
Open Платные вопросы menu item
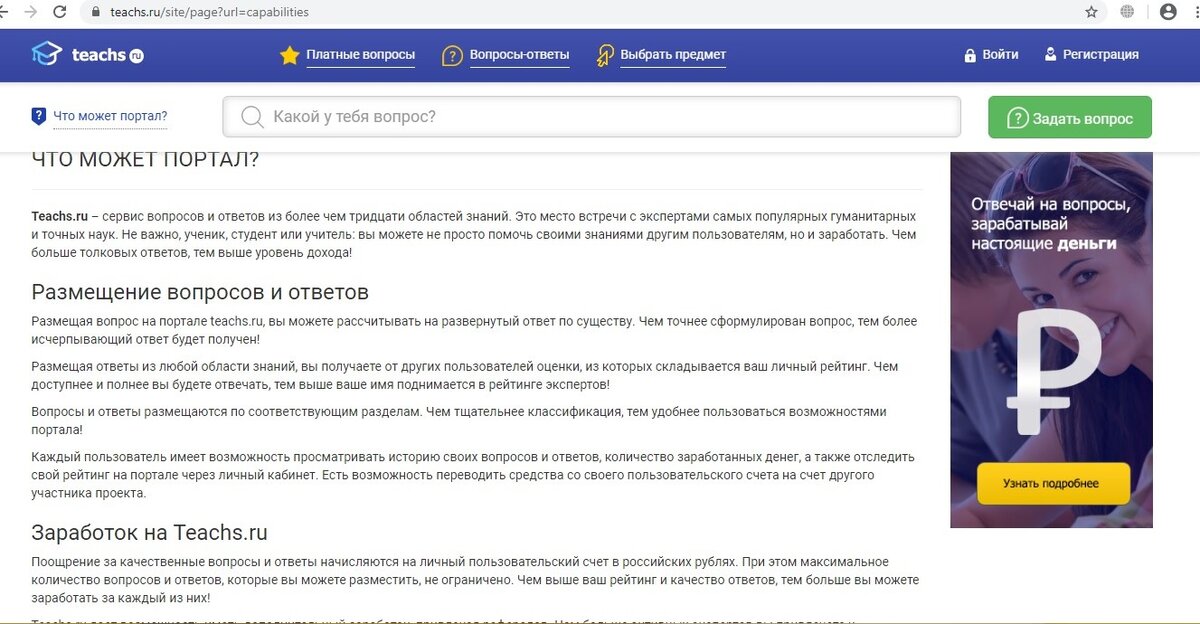(x=360, y=55)
